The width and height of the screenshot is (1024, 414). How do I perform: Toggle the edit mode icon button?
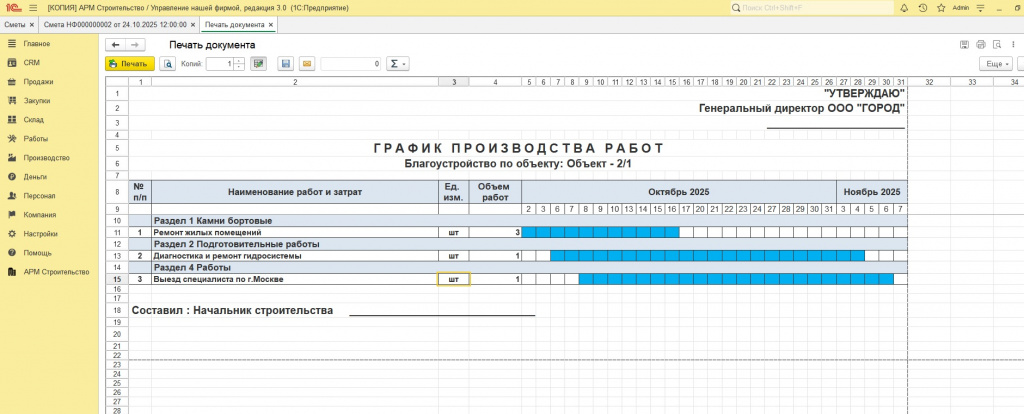click(259, 64)
